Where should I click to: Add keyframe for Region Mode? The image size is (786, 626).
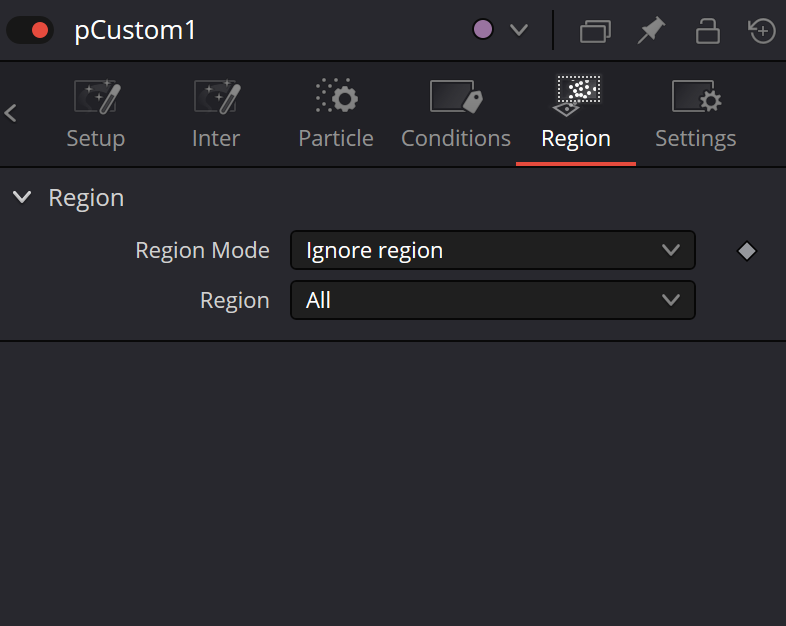[747, 251]
